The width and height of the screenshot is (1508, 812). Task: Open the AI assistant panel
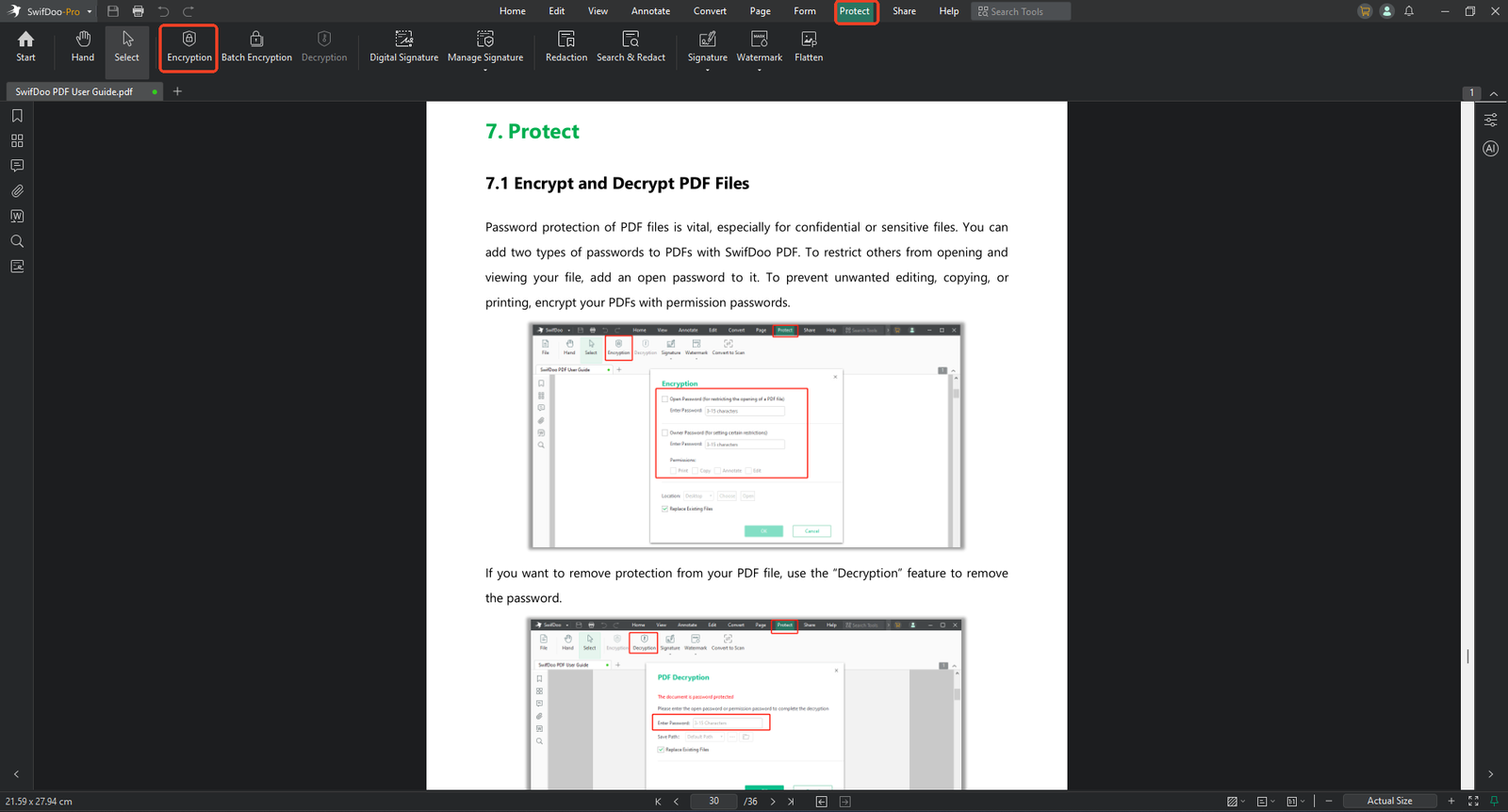point(1490,149)
